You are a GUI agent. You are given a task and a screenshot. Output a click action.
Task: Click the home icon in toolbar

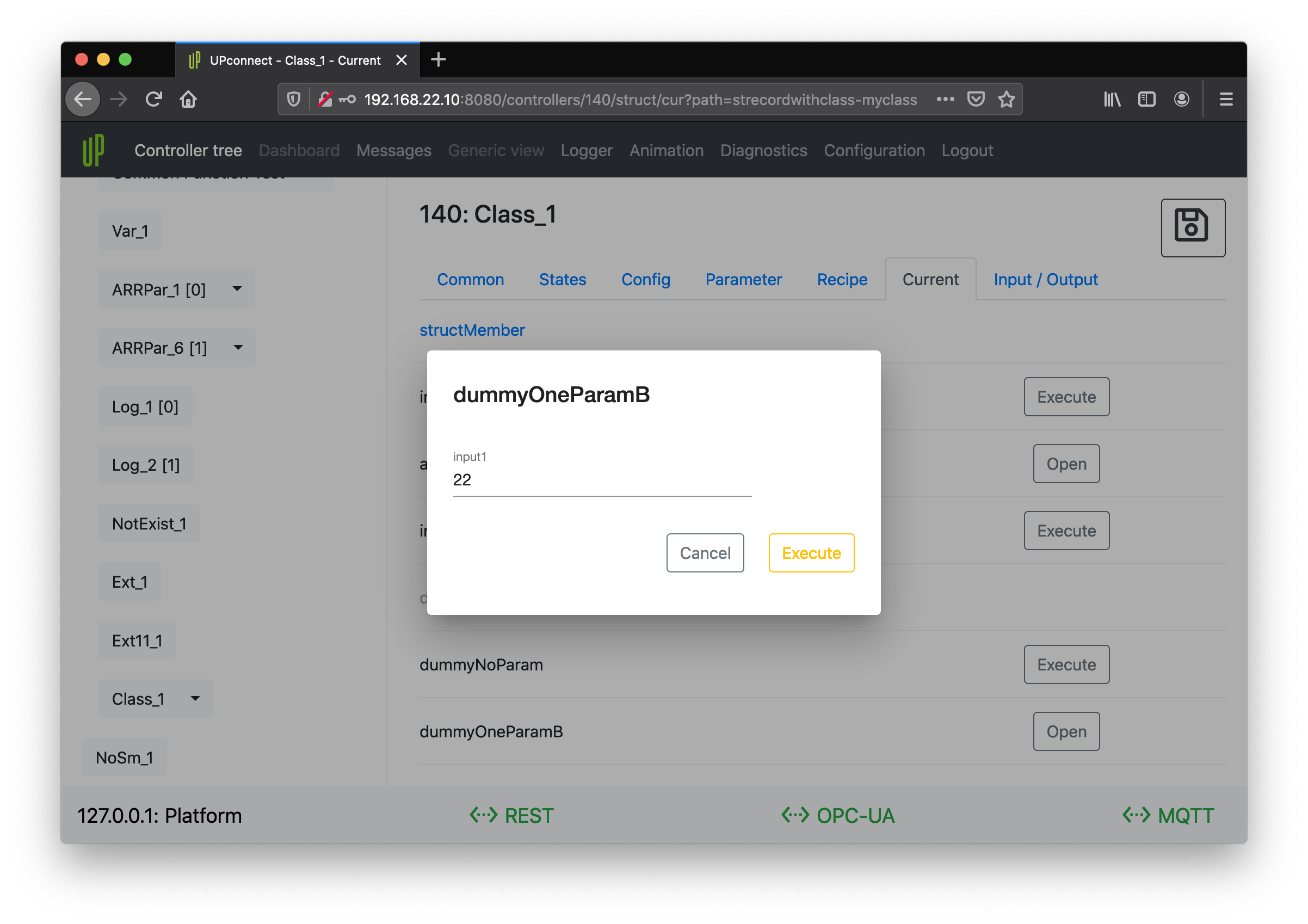(188, 100)
